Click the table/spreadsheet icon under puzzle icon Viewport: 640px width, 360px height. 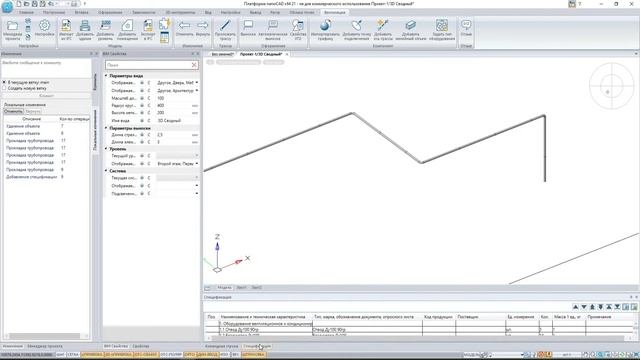pos(164,37)
